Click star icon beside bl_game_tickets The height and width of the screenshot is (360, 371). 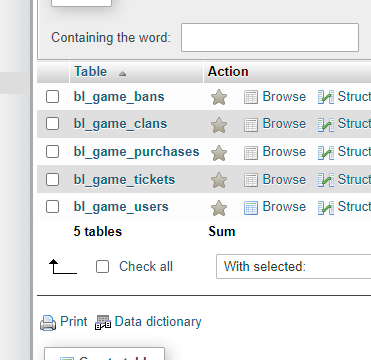point(219,180)
